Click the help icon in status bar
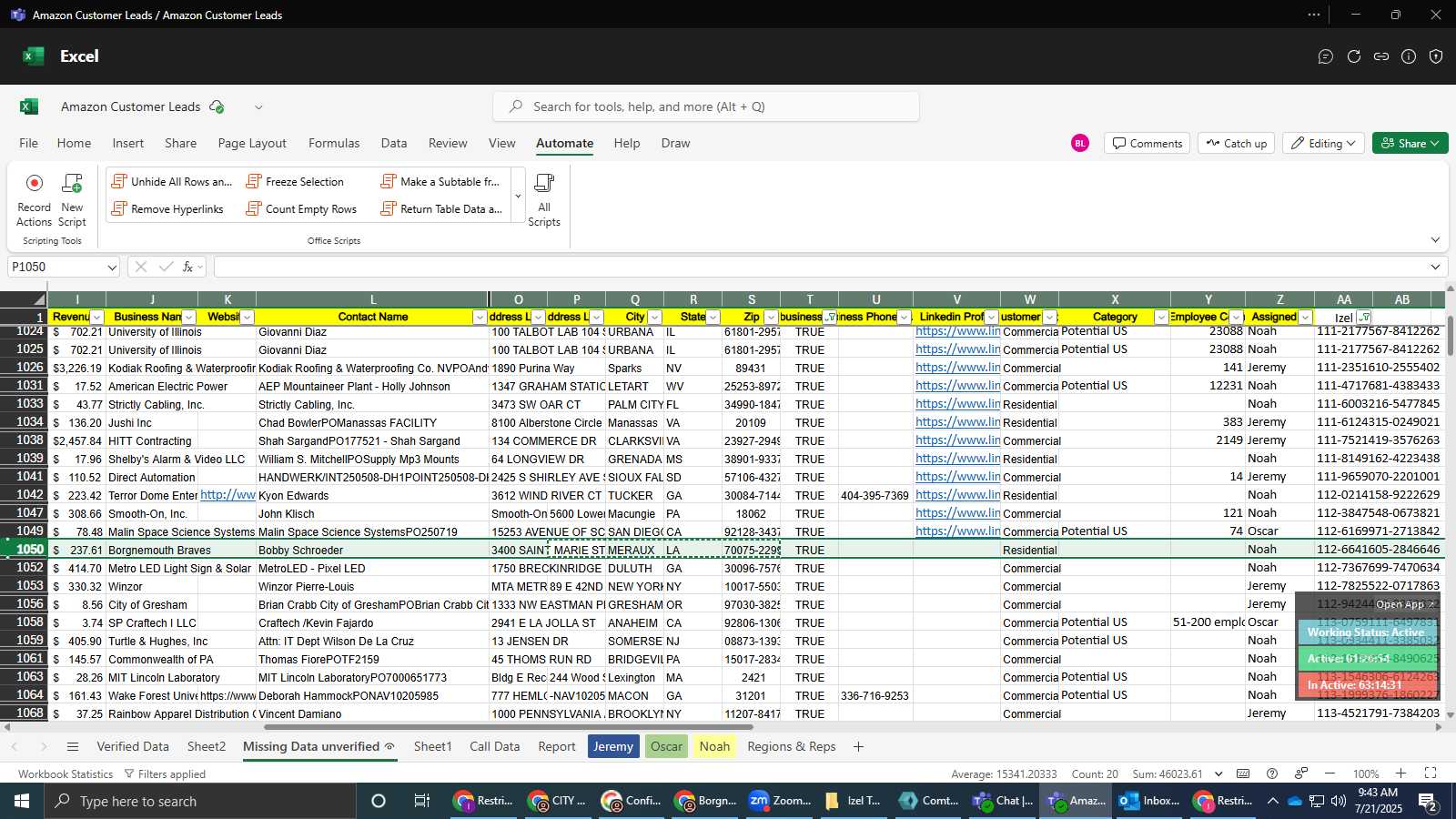 (x=1272, y=773)
